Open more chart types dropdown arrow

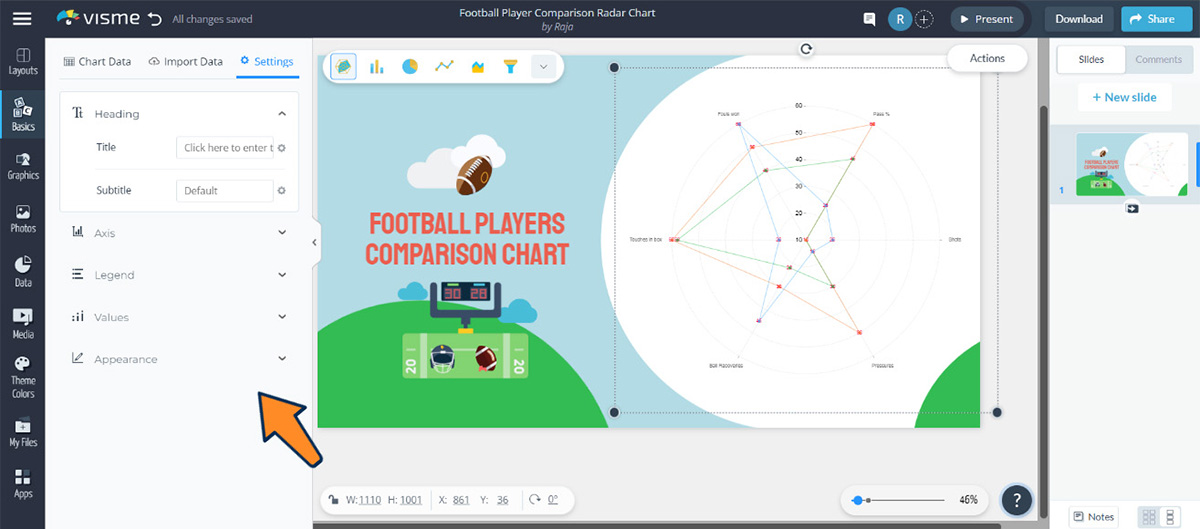pyautogui.click(x=543, y=67)
